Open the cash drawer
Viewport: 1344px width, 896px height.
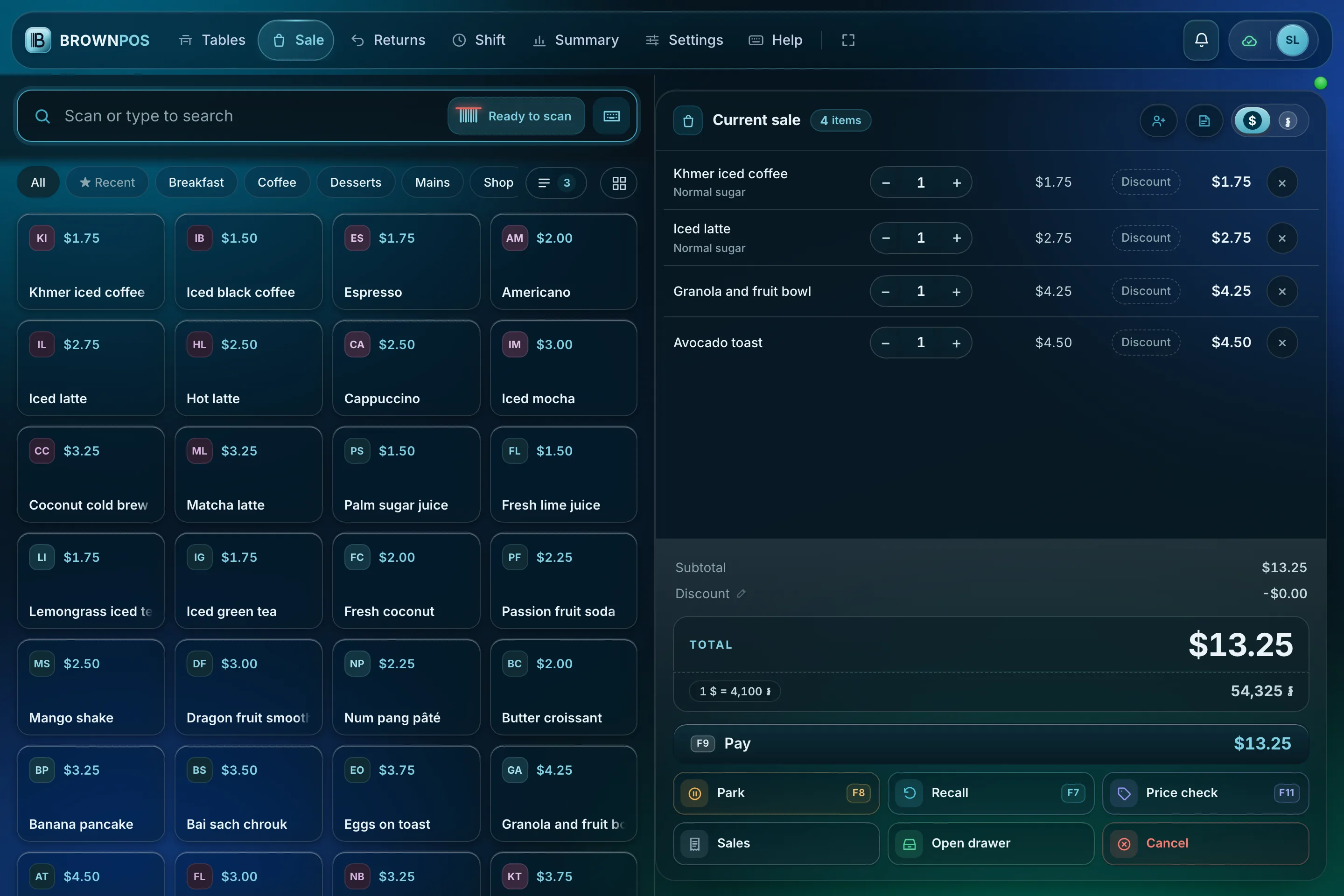click(x=991, y=843)
